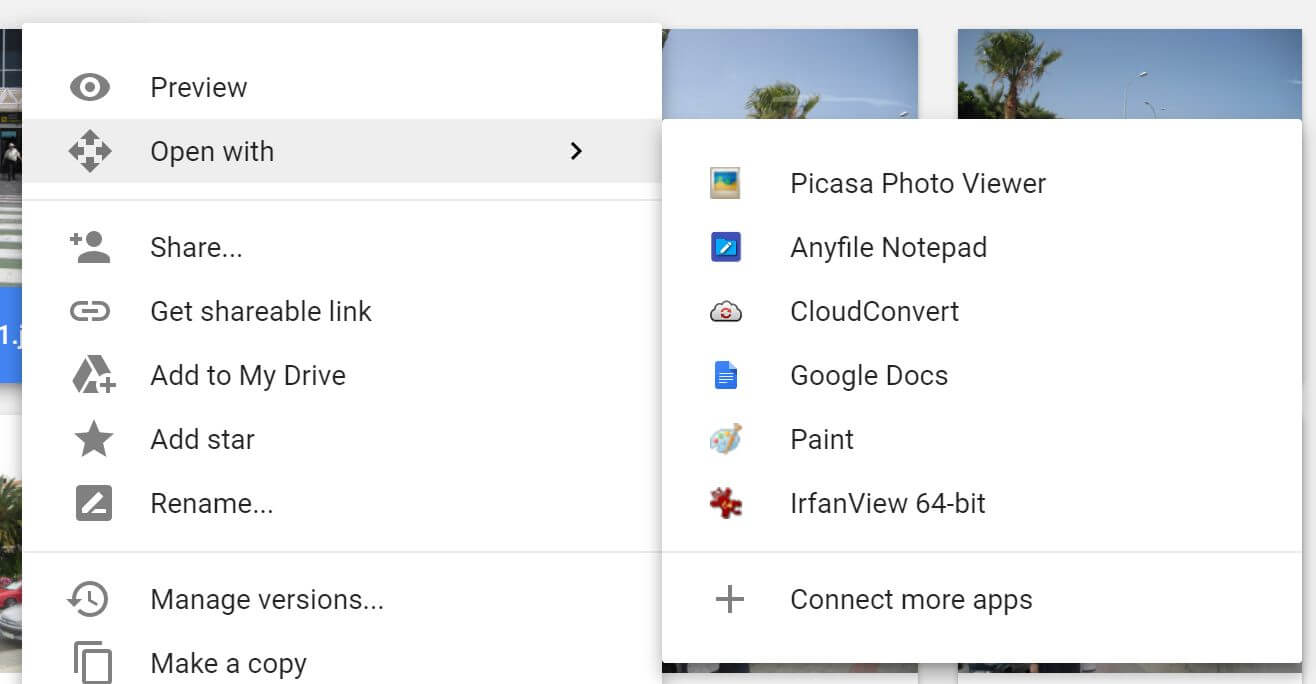Screen dimensions: 1316x684
Task: Click the Paint palette icon
Action: (x=725, y=440)
